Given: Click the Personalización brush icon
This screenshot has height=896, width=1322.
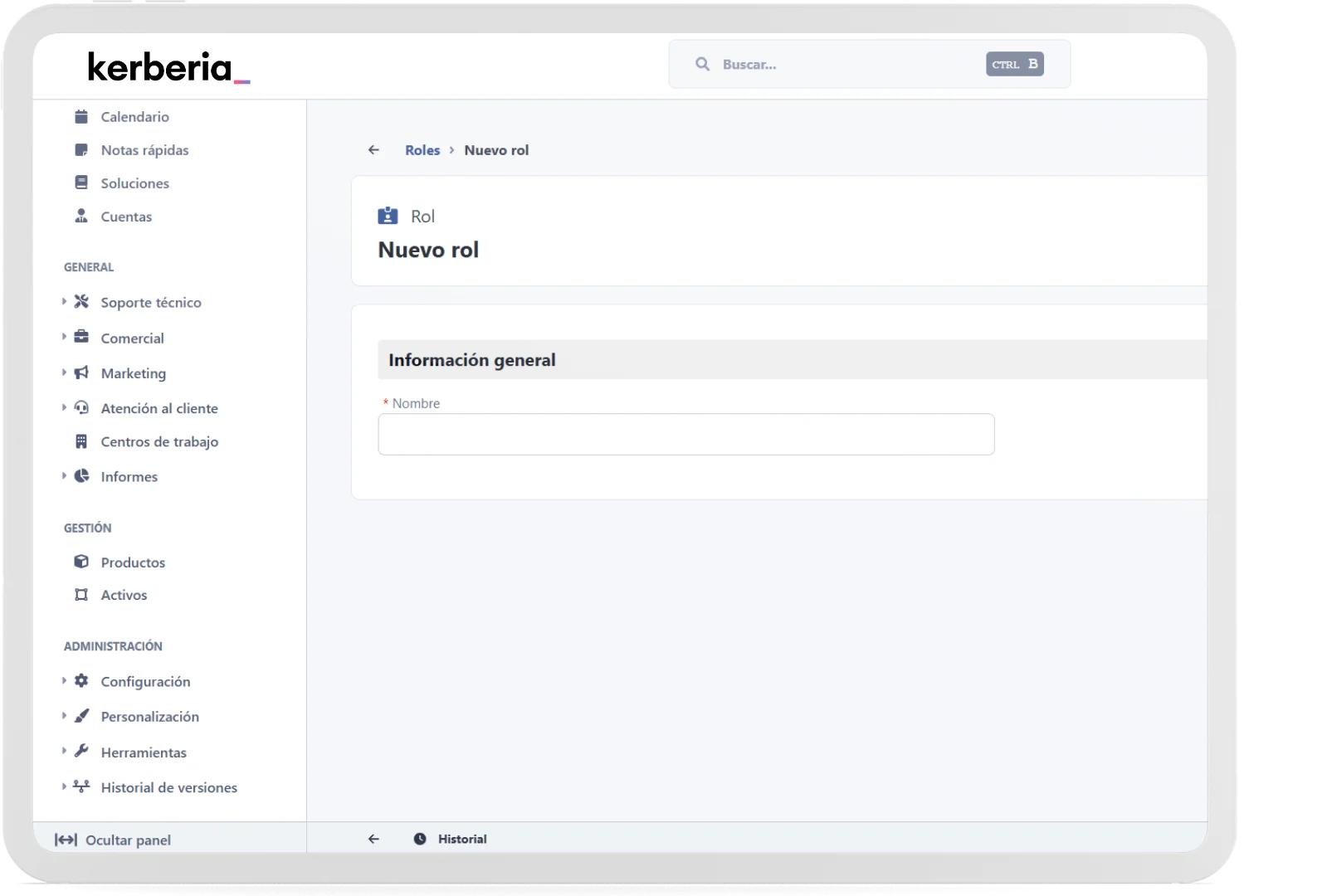Looking at the screenshot, I should [81, 716].
